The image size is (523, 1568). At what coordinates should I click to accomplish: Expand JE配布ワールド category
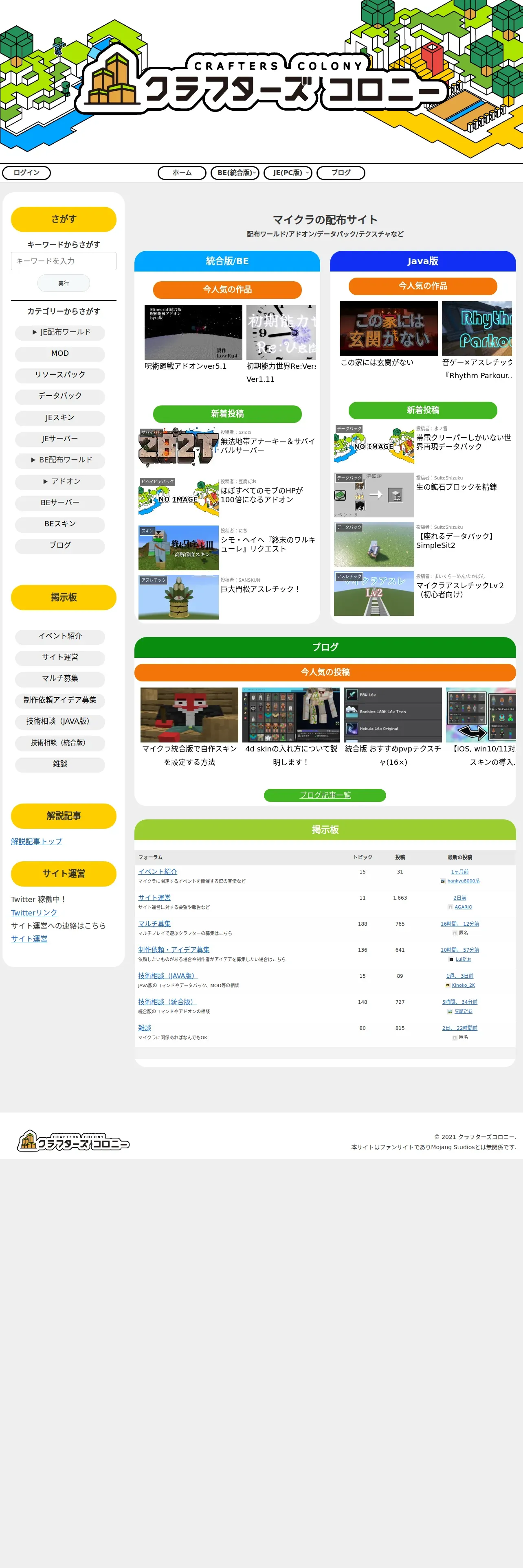click(60, 332)
